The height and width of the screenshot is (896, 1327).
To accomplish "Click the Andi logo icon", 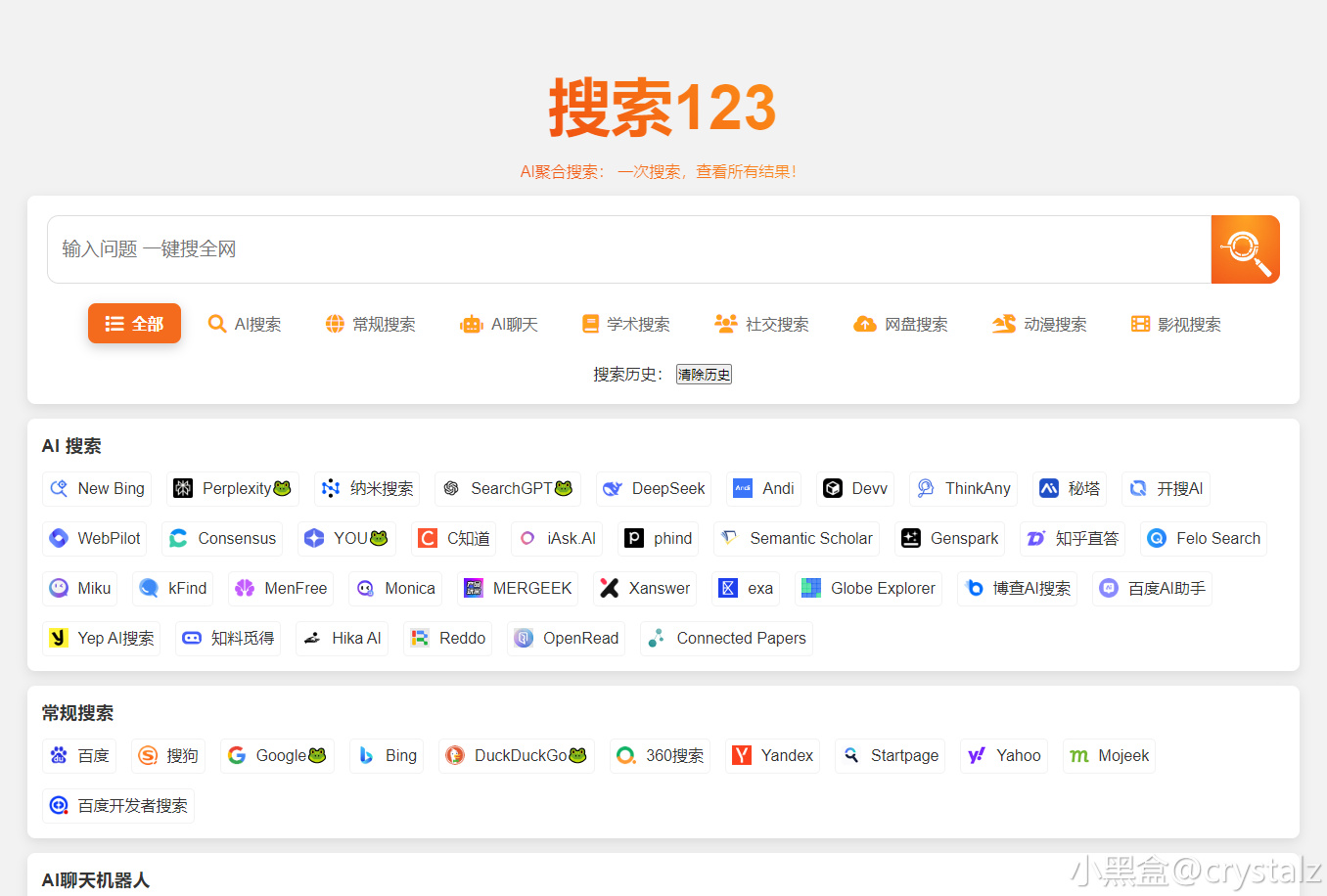I will tap(743, 488).
